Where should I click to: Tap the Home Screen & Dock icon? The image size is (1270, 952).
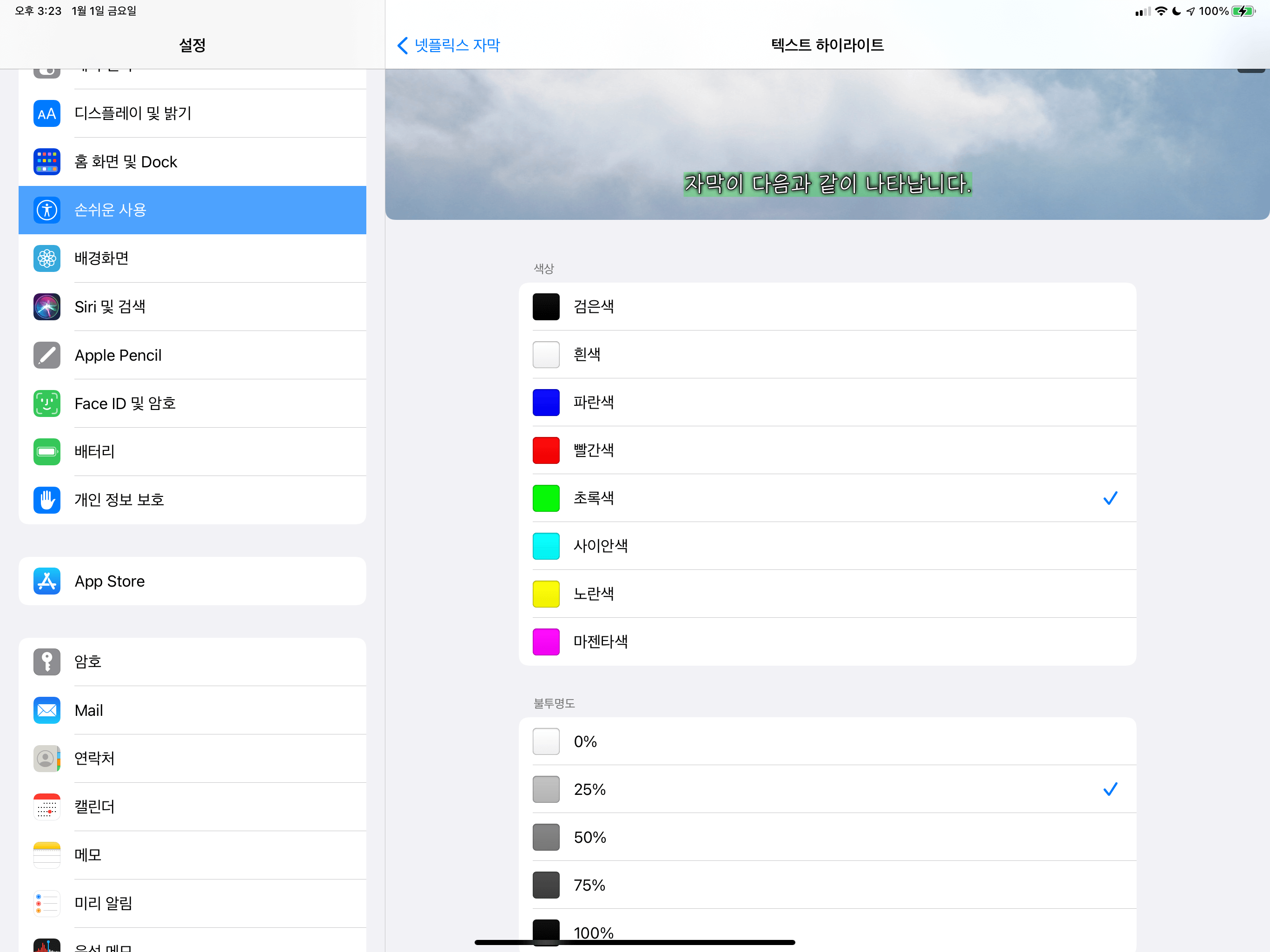click(46, 162)
